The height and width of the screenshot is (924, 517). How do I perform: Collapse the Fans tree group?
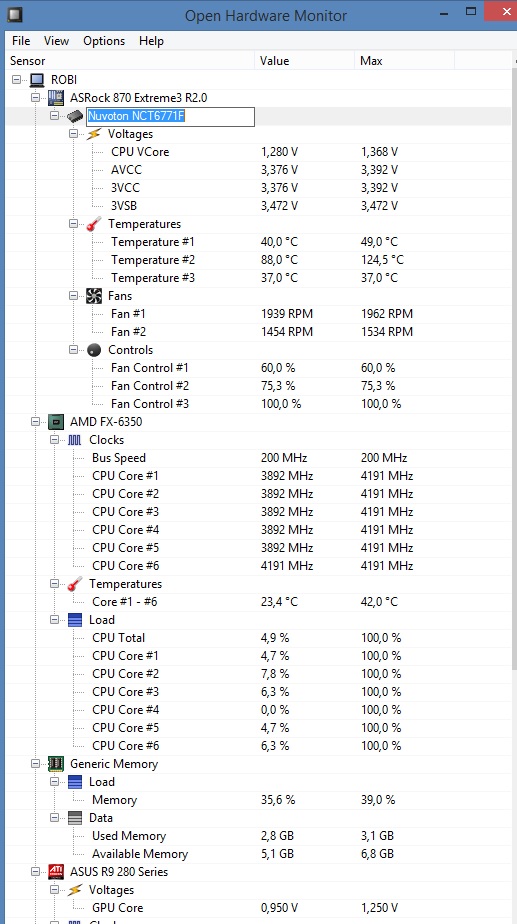click(73, 296)
